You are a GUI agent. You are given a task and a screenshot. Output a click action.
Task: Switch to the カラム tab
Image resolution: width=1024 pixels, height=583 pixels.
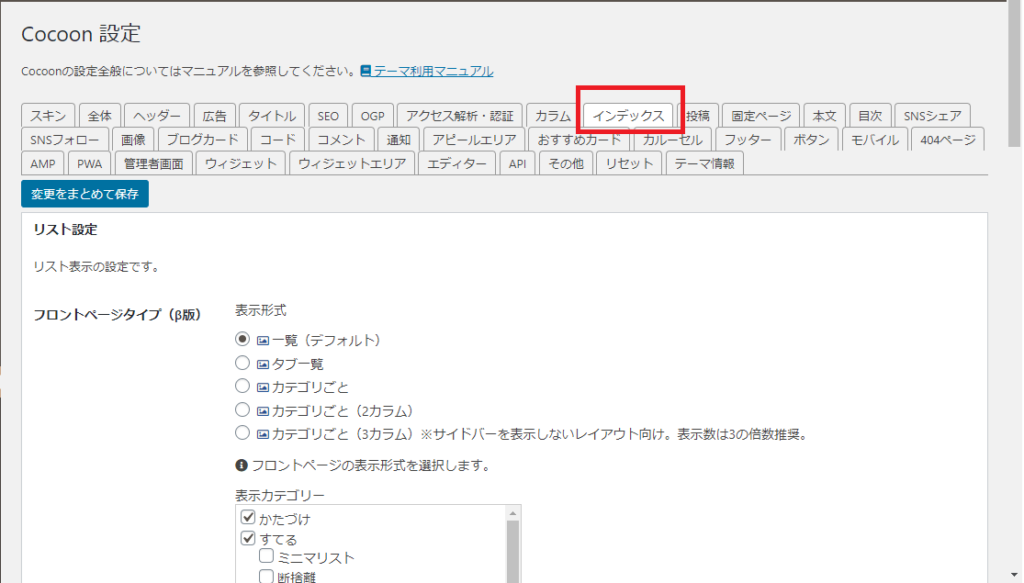click(x=552, y=116)
